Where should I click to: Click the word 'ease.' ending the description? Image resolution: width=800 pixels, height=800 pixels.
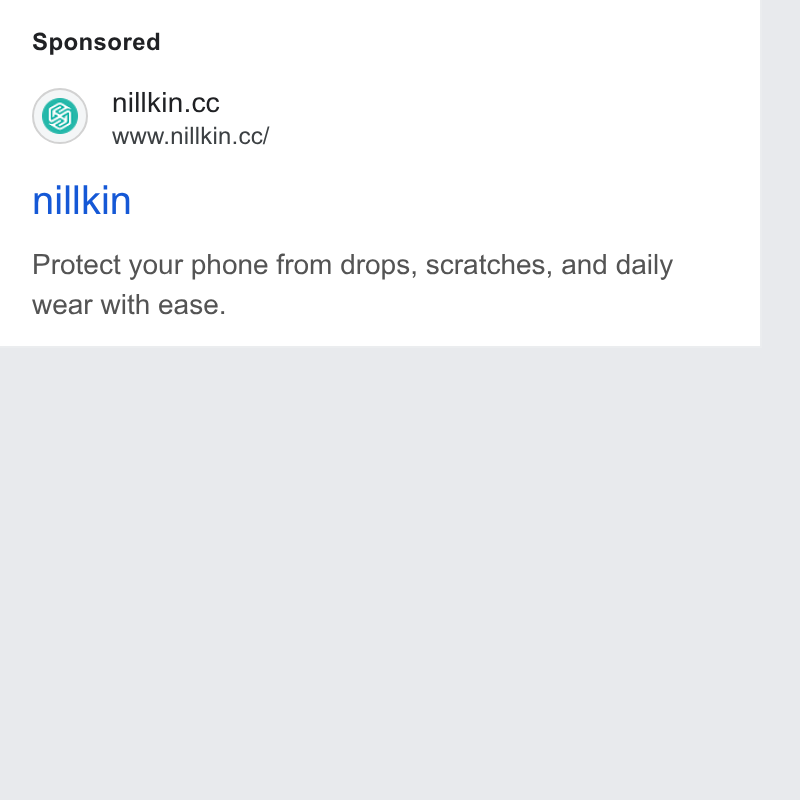tap(192, 305)
